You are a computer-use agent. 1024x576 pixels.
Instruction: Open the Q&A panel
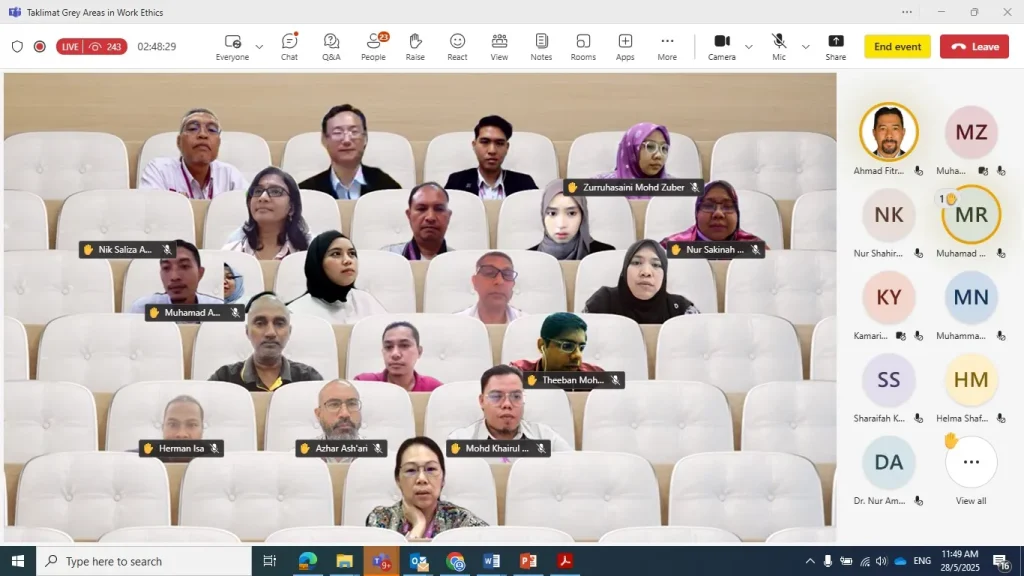tap(331, 46)
